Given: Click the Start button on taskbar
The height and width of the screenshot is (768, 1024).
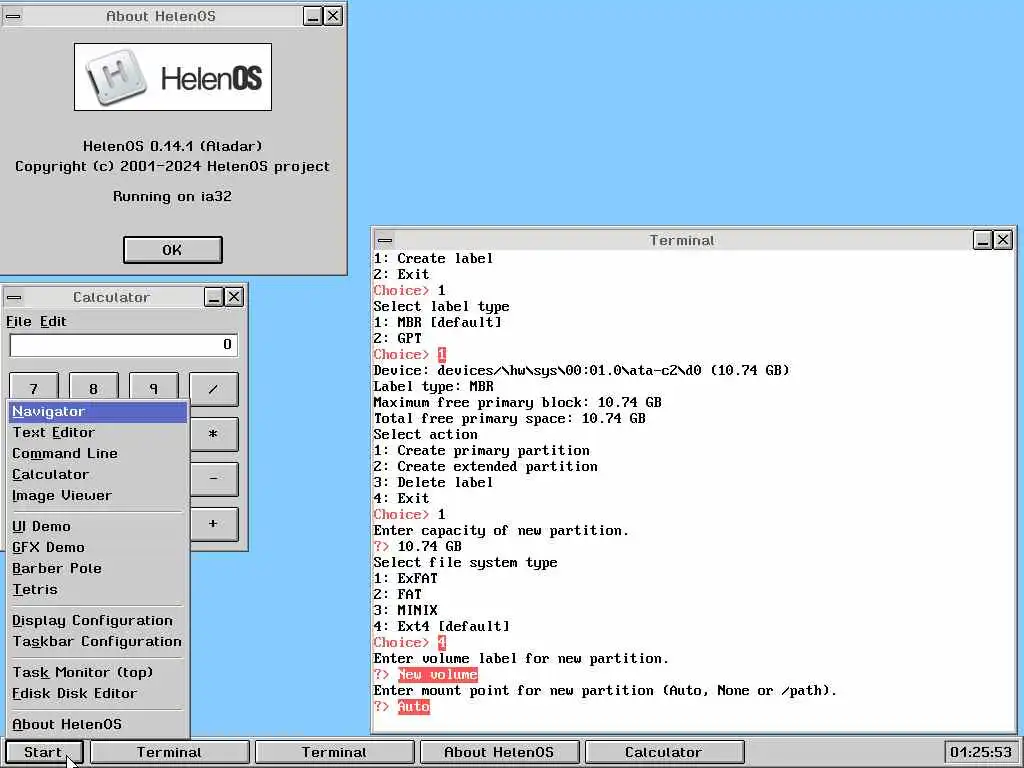Looking at the screenshot, I should 44,752.
